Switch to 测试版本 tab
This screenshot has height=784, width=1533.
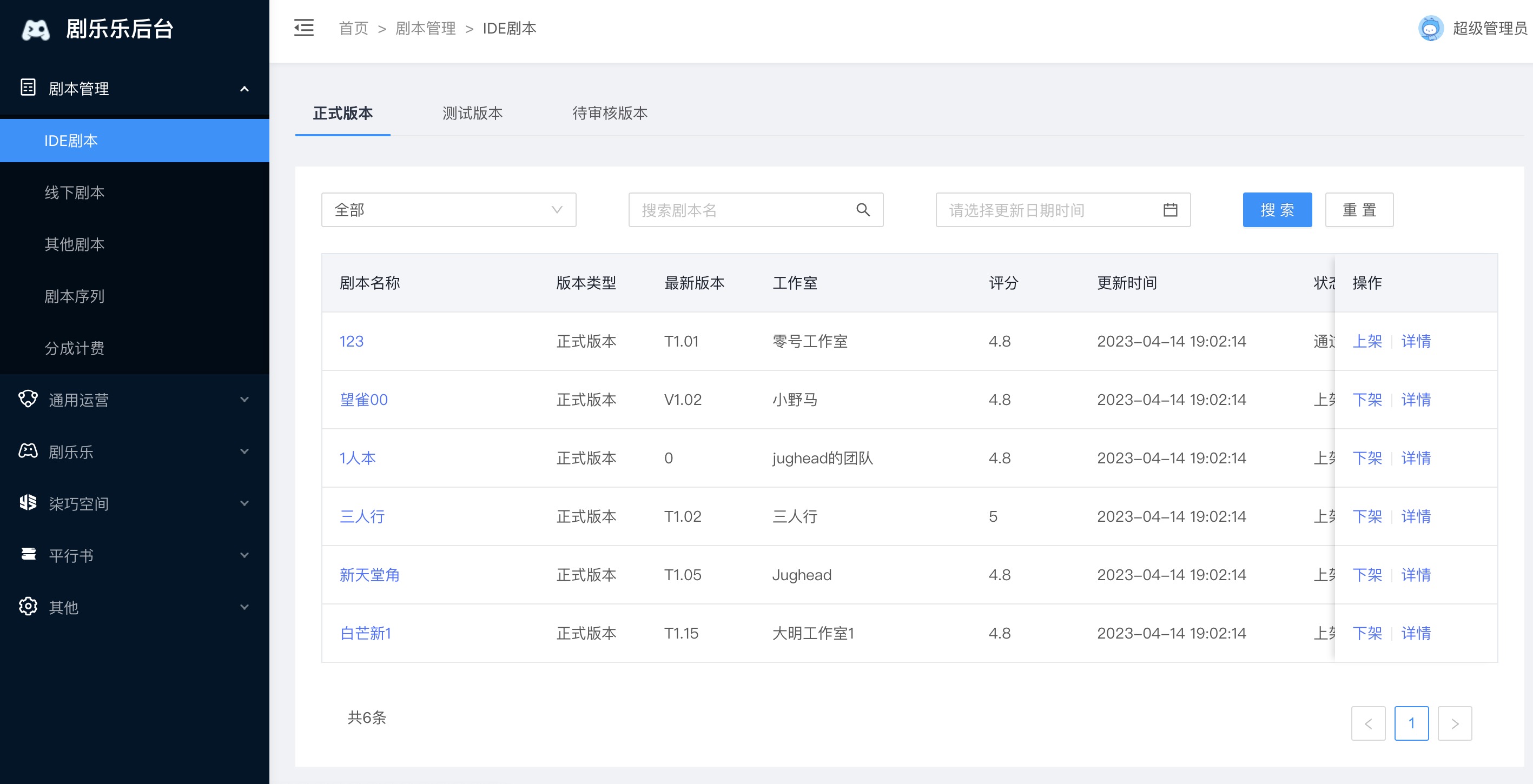(473, 113)
